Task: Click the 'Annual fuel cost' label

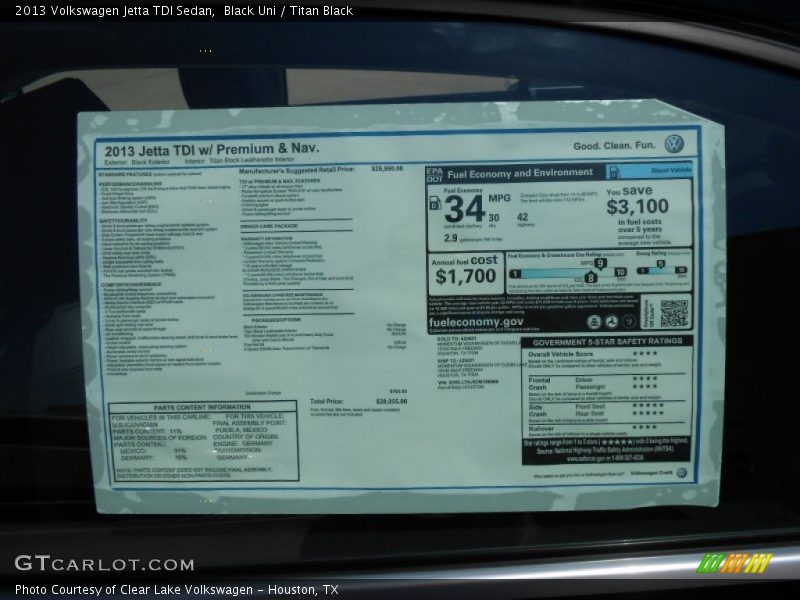Action: (x=464, y=261)
